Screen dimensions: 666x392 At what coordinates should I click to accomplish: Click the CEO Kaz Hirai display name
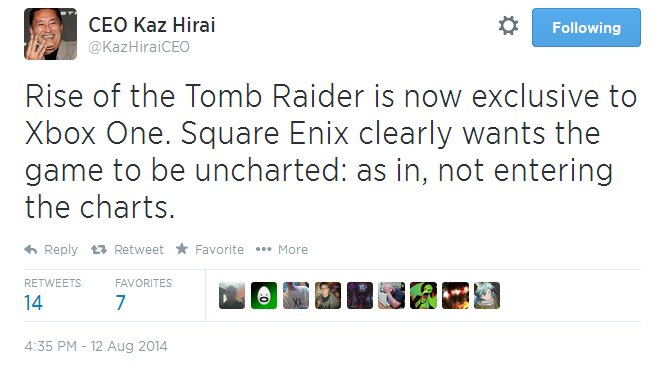point(152,25)
